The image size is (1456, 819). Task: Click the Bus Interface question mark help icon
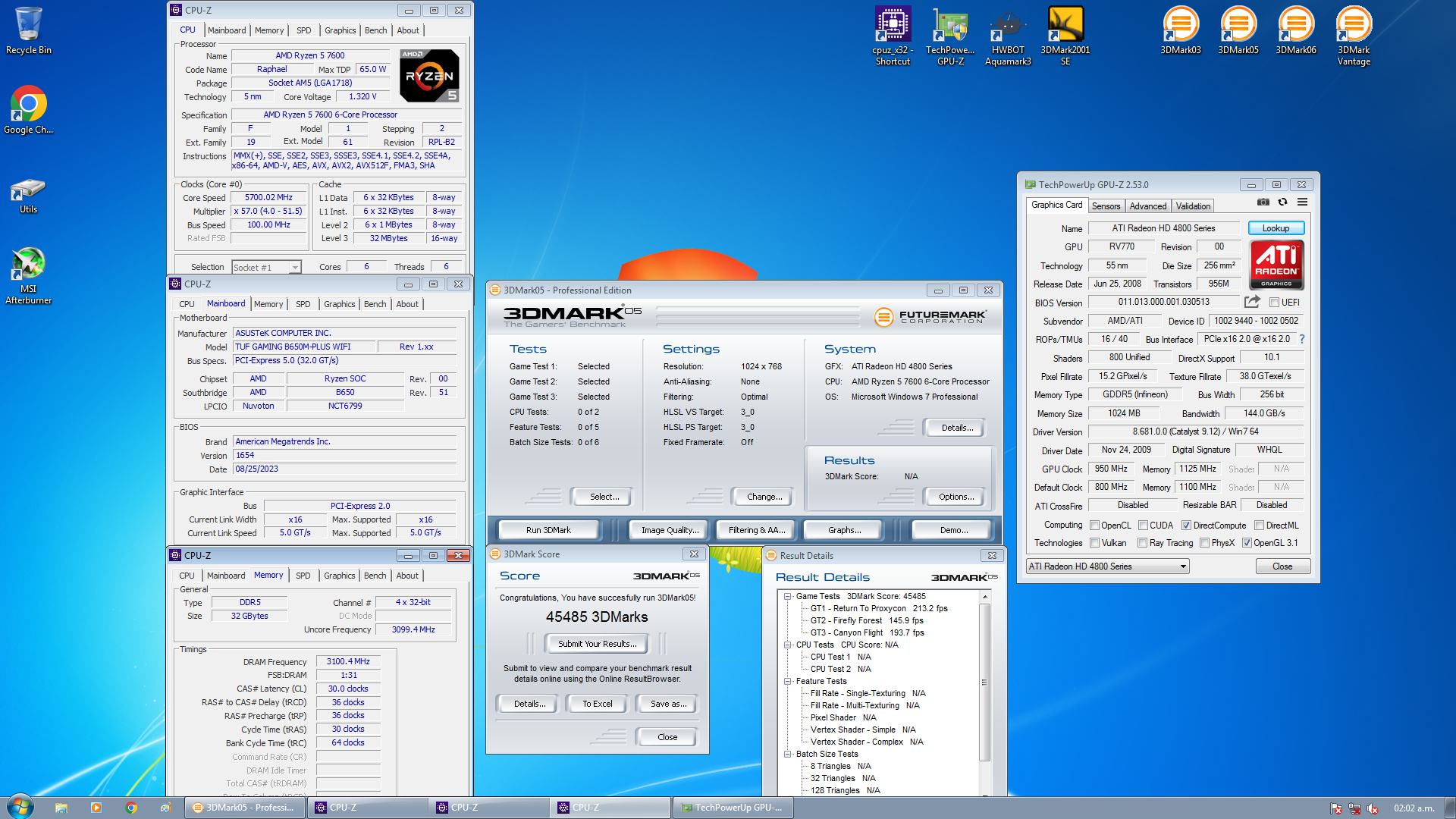click(1302, 339)
